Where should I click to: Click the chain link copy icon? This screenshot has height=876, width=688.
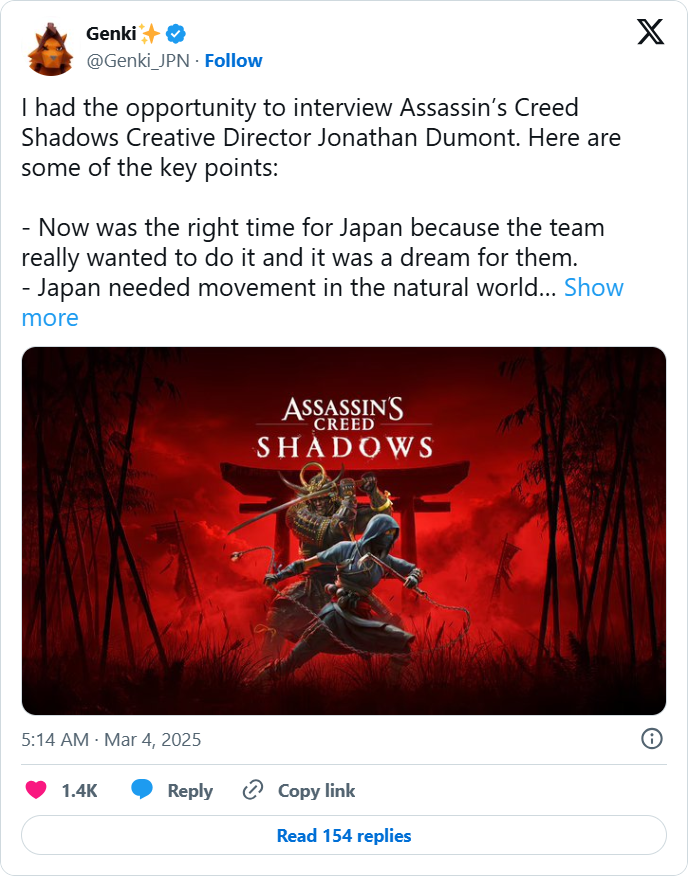(x=253, y=790)
